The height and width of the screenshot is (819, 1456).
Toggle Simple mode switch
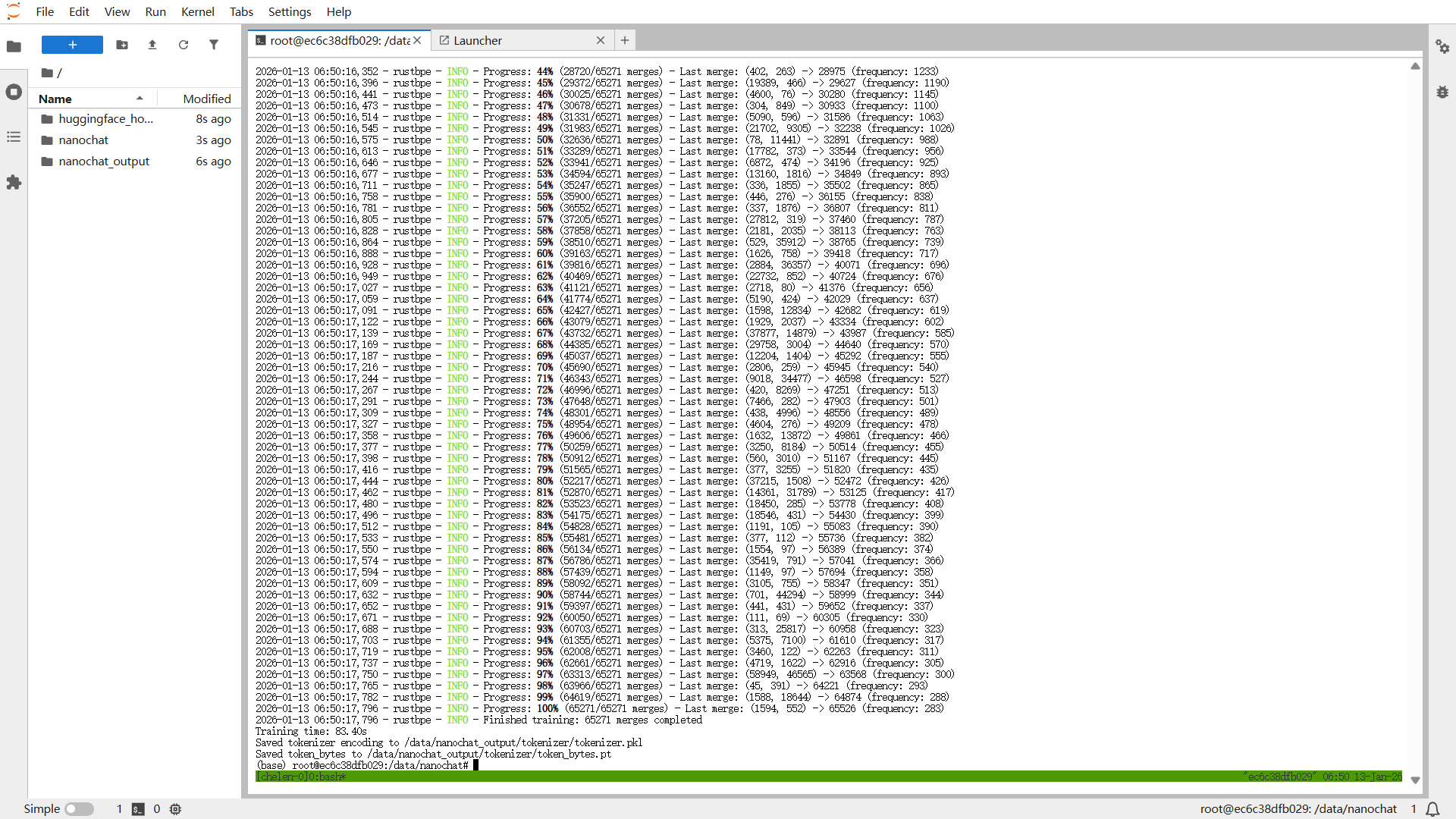click(79, 809)
